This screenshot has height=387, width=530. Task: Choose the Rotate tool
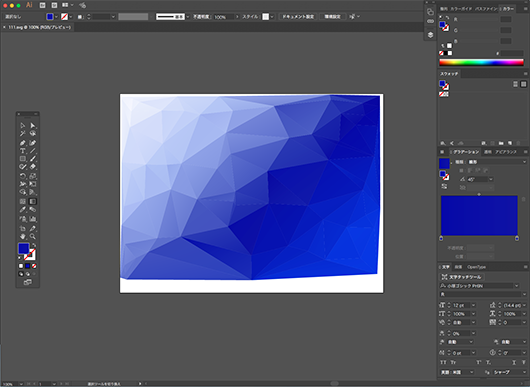23,176
